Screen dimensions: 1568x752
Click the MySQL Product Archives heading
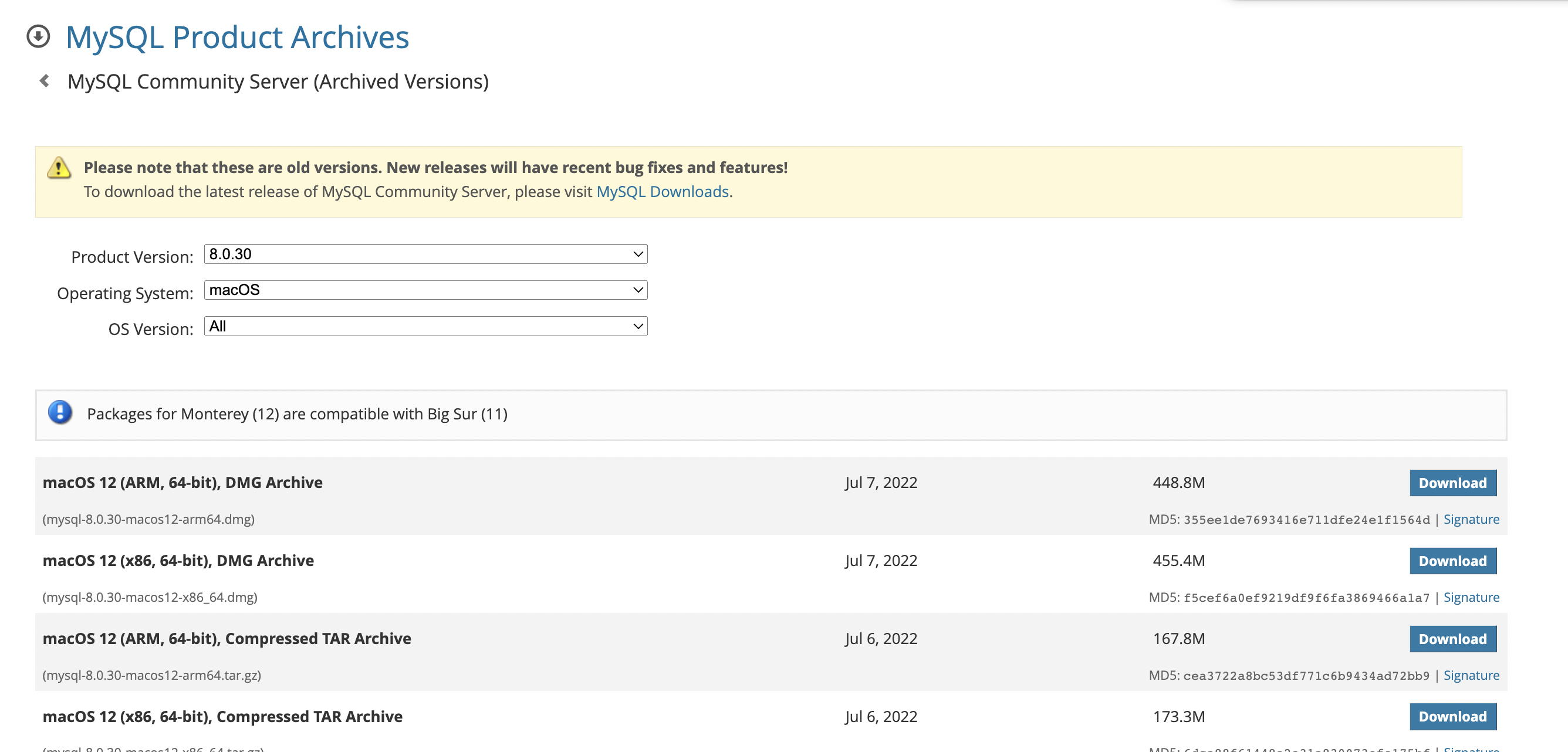238,36
